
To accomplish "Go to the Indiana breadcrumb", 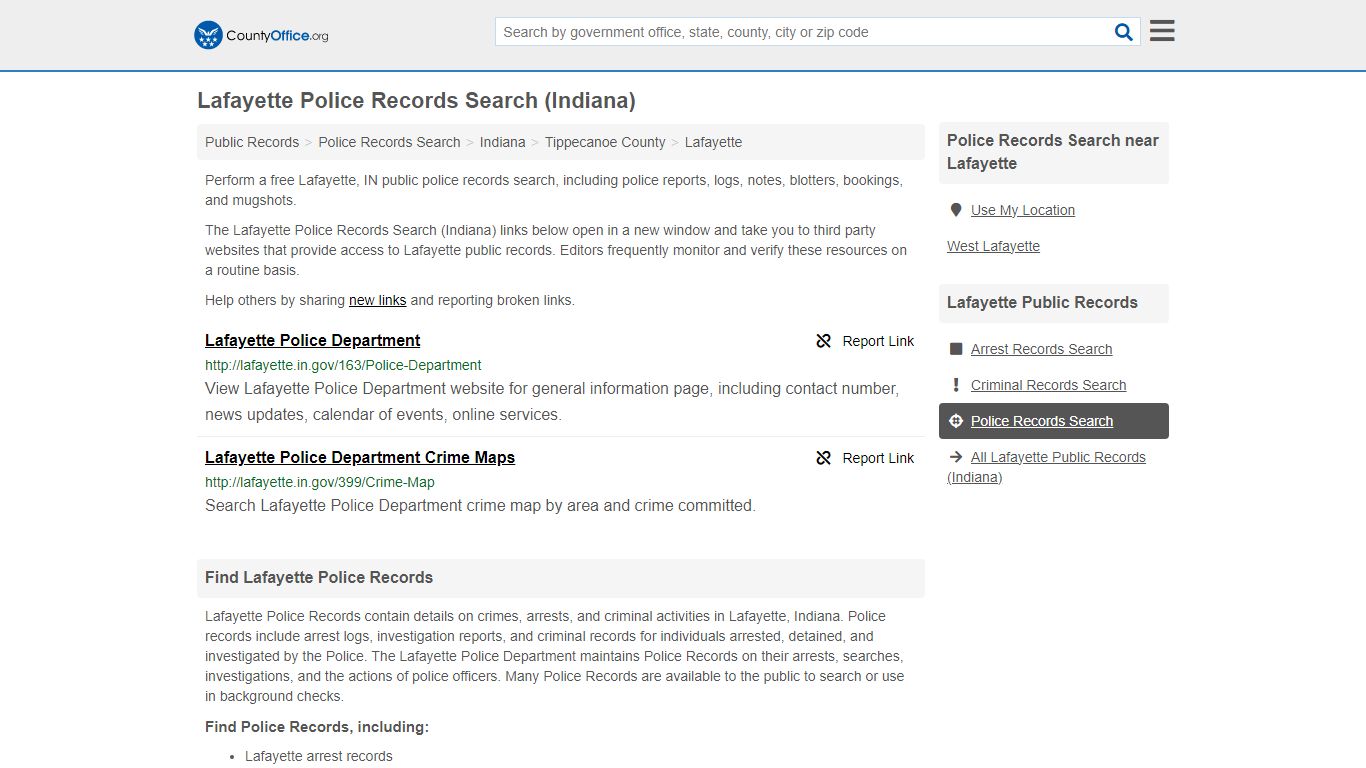I will [x=502, y=142].
